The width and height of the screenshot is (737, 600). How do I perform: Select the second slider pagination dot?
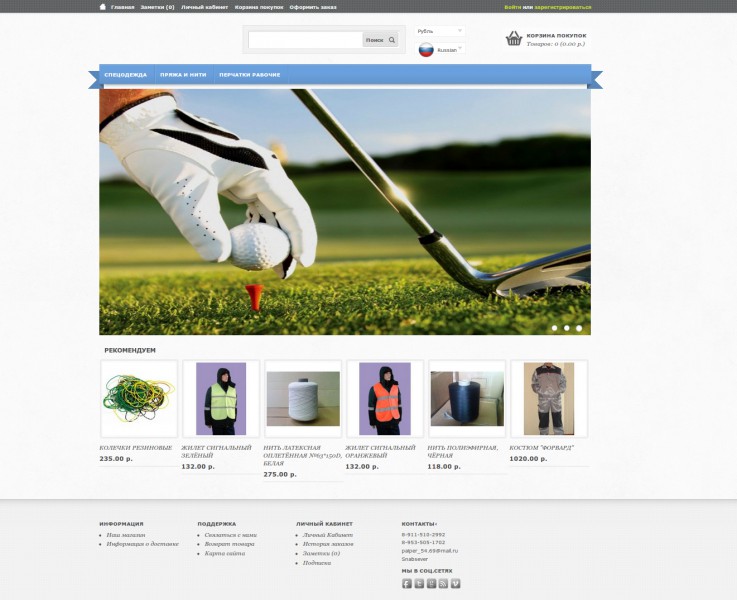(566, 327)
